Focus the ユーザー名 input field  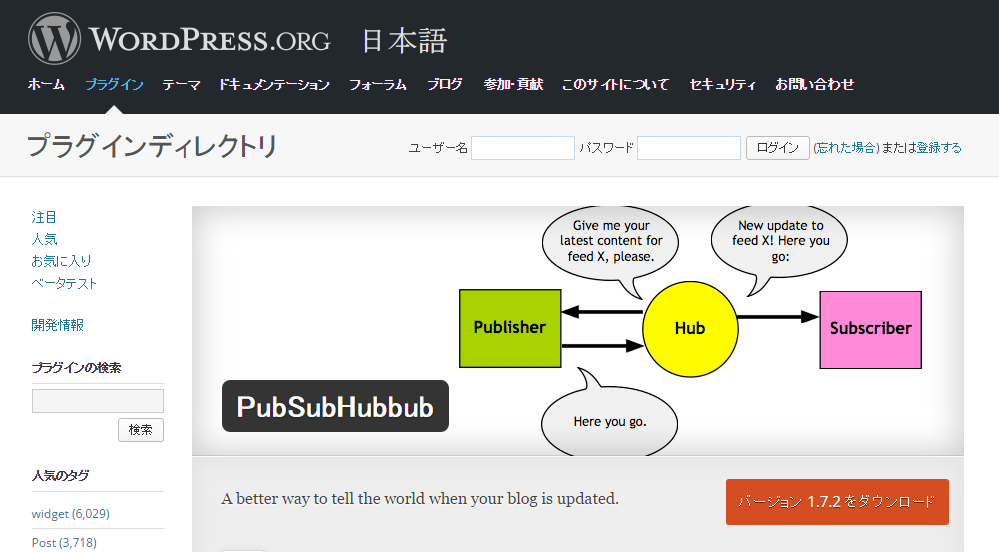pyautogui.click(x=523, y=148)
